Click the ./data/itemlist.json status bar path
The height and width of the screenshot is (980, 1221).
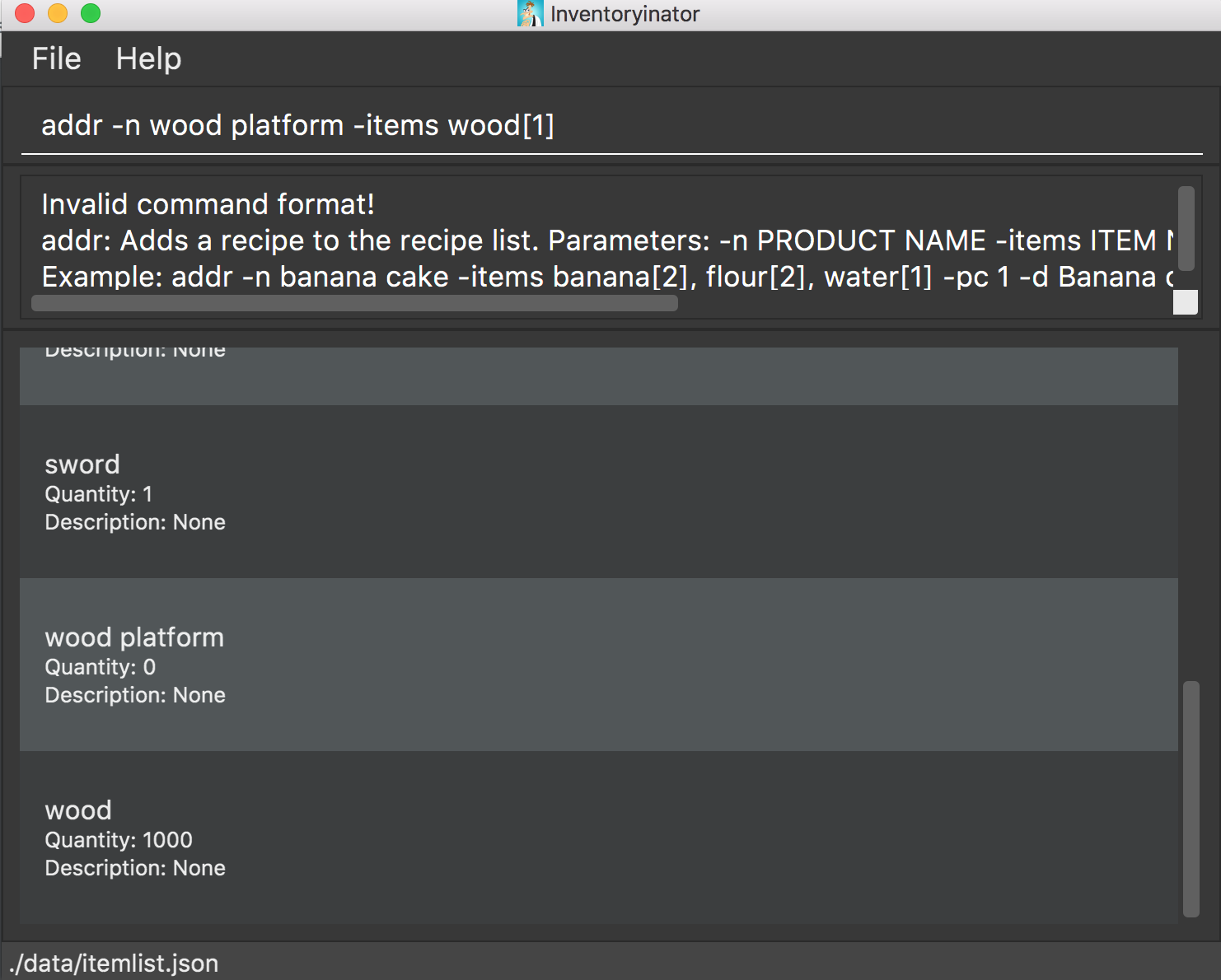click(114, 963)
